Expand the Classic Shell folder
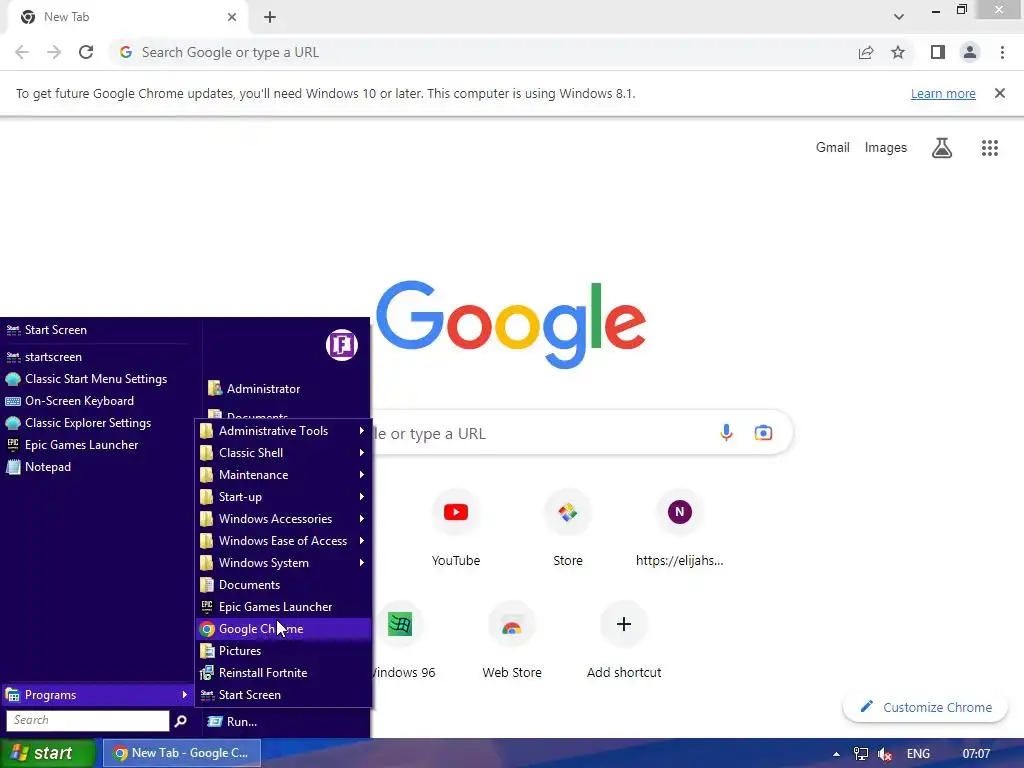Screen dimensions: 1024x768 283,453
